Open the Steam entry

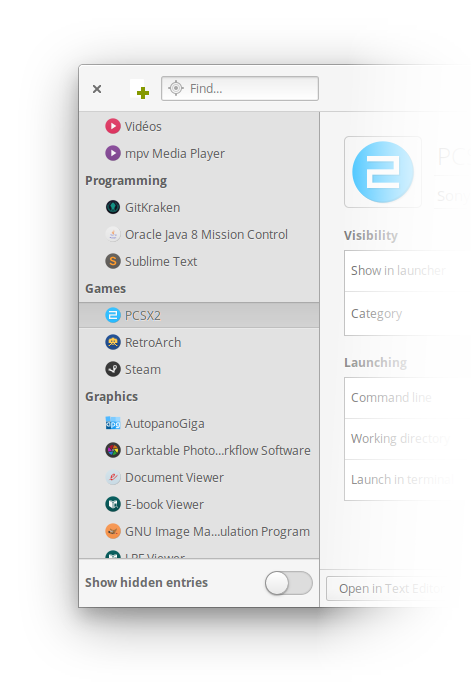tap(199, 370)
